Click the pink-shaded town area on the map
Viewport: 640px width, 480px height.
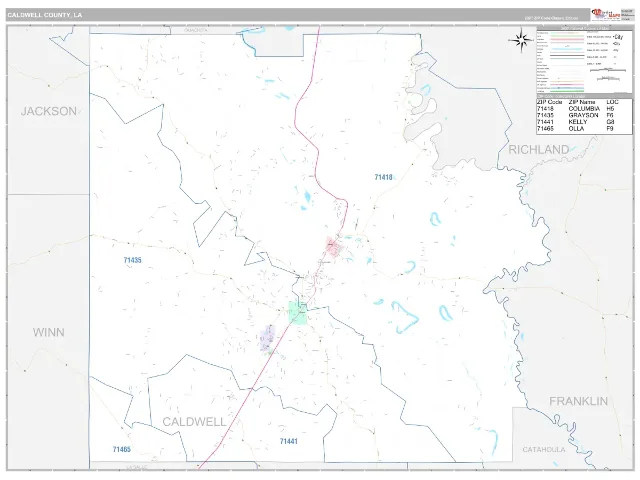click(333, 247)
